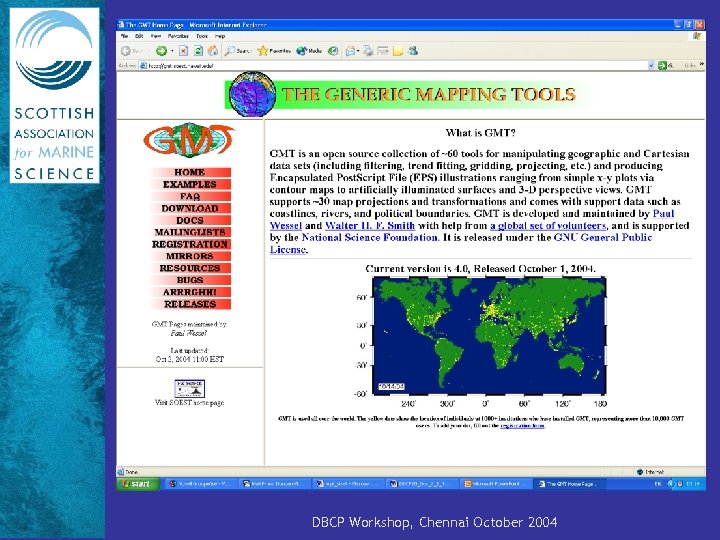Viewport: 720px width, 540px height.
Task: Click the globe in the Generic Mapping Tools banner
Action: click(x=252, y=94)
